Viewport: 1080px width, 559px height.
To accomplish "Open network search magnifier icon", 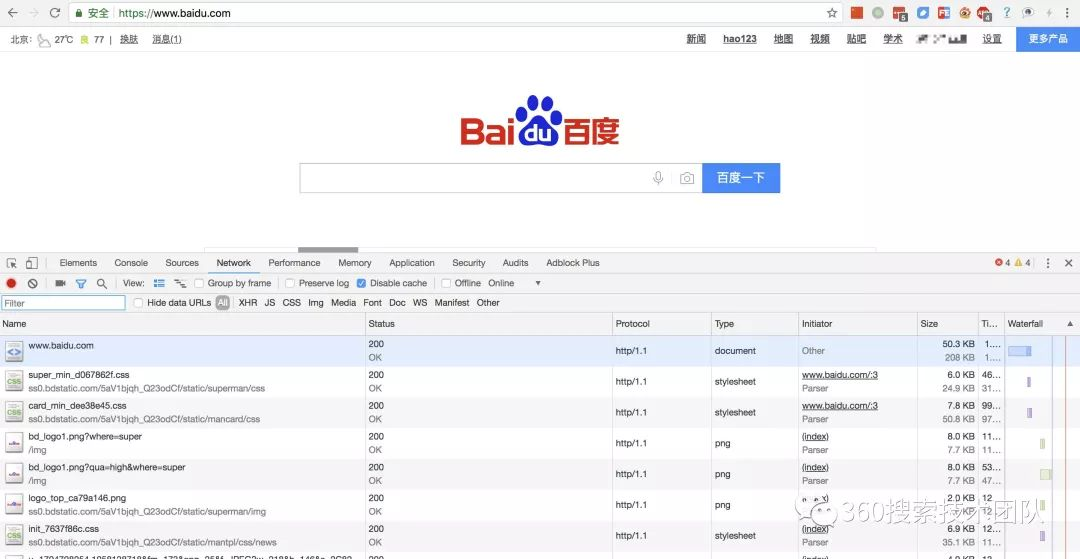I will coord(102,283).
